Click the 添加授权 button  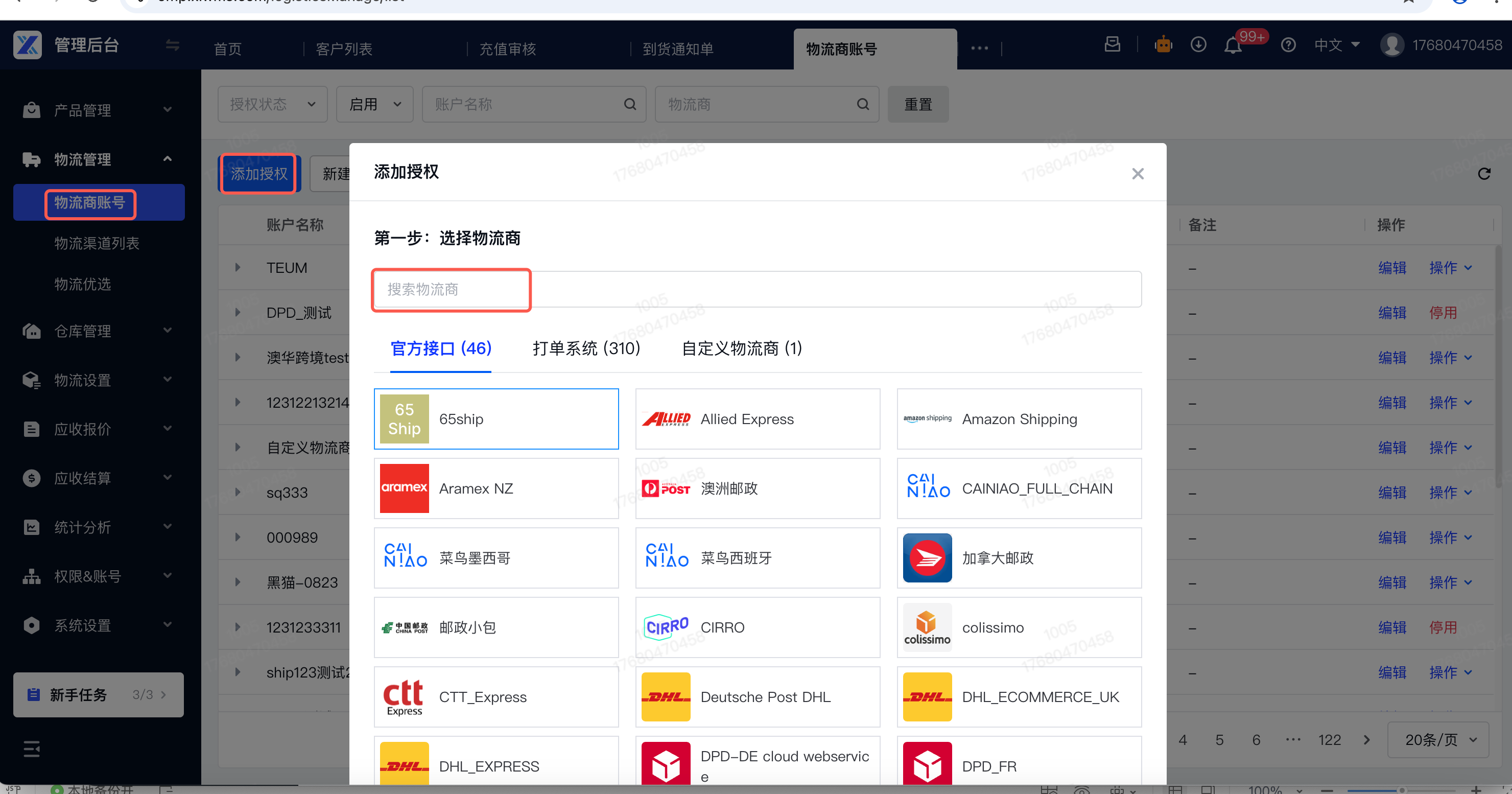click(x=259, y=174)
